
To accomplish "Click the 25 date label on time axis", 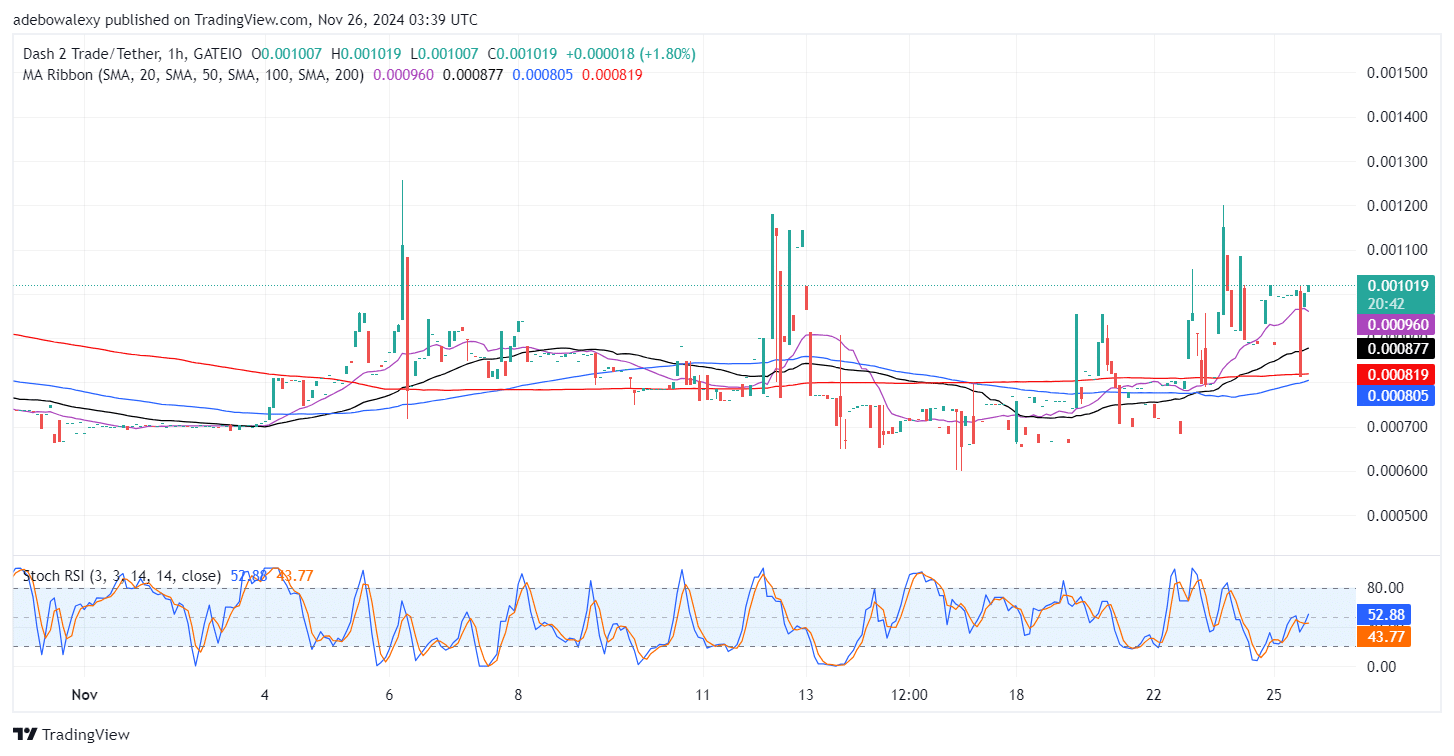I will point(1274,694).
